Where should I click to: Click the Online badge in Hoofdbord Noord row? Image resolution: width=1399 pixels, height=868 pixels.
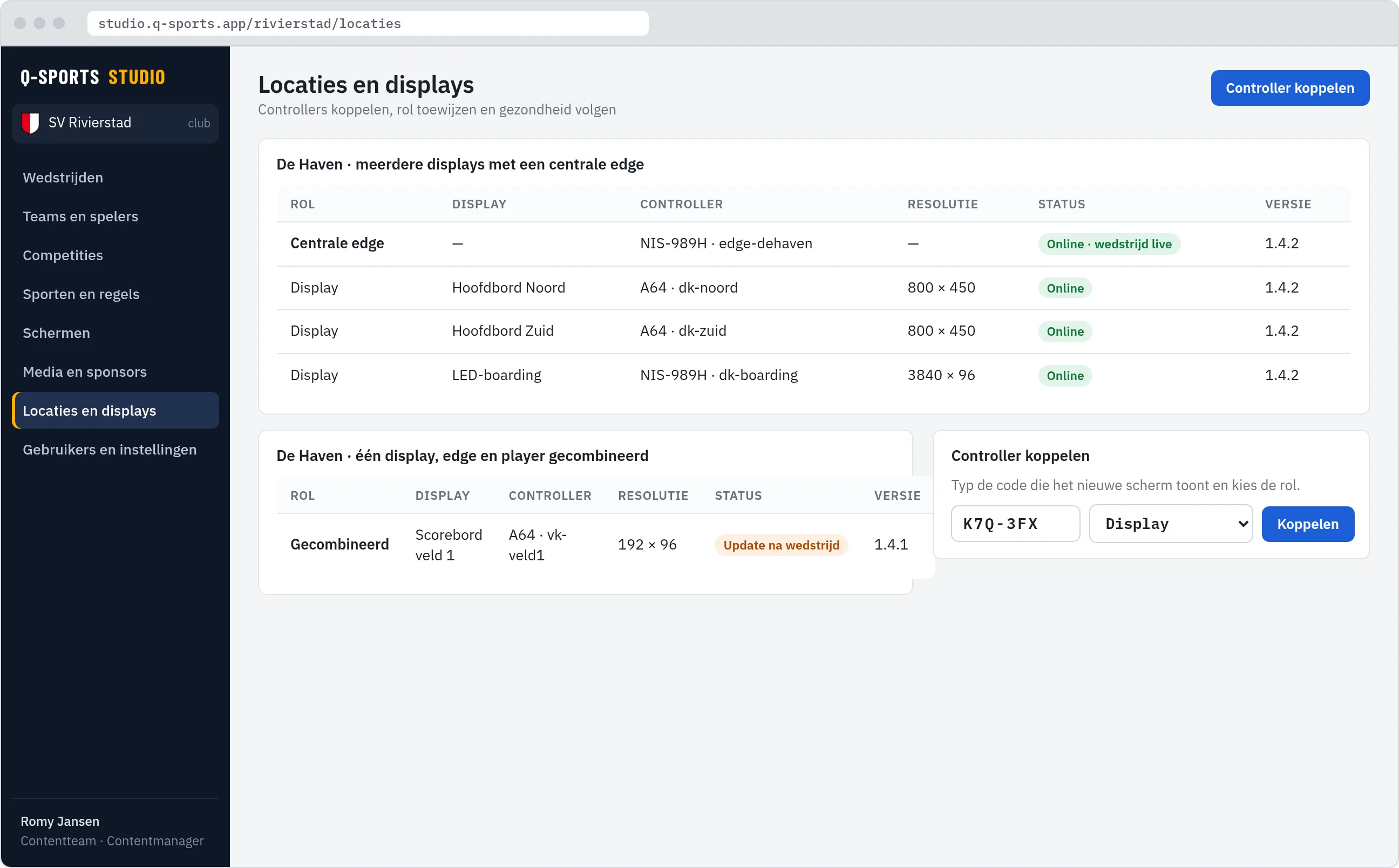tap(1065, 288)
